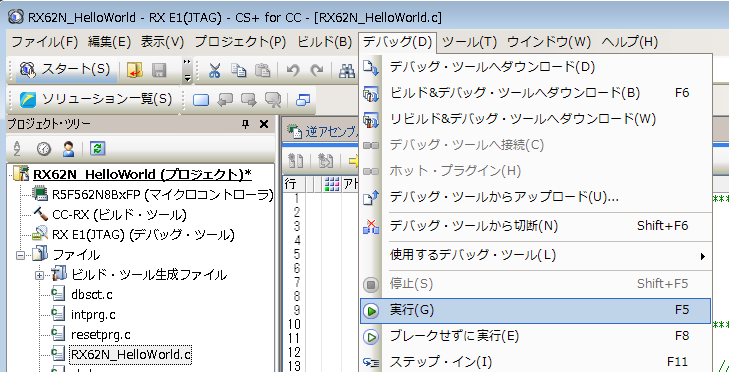Click the first editor toolbar icon

tap(296, 161)
